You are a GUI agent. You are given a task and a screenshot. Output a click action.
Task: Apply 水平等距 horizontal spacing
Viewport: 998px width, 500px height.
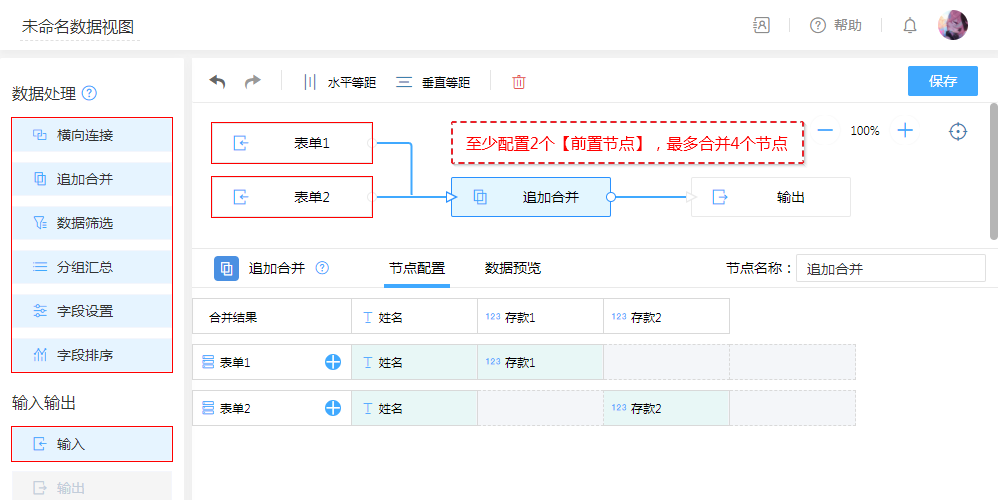(339, 82)
